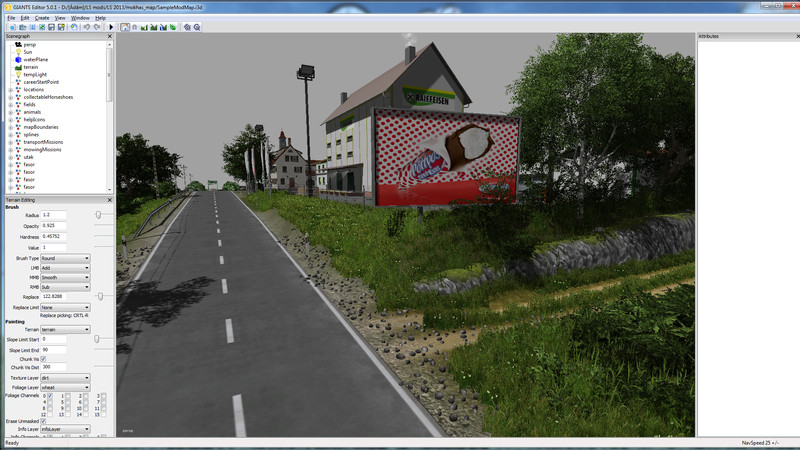Click the Scenegraph vertical scrollbar
Viewport: 800px width, 450px height.
(109, 116)
